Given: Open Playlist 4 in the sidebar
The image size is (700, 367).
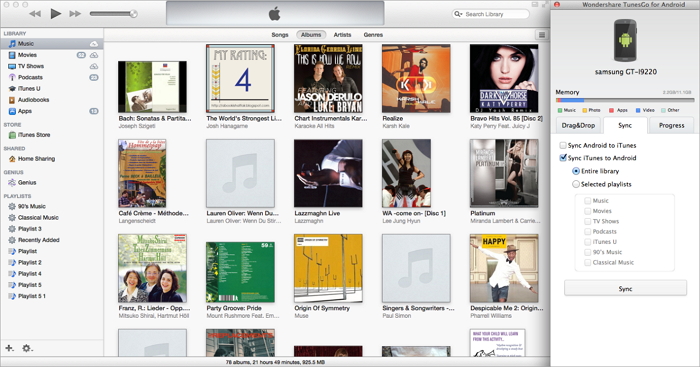Looking at the screenshot, I should tap(51, 274).
